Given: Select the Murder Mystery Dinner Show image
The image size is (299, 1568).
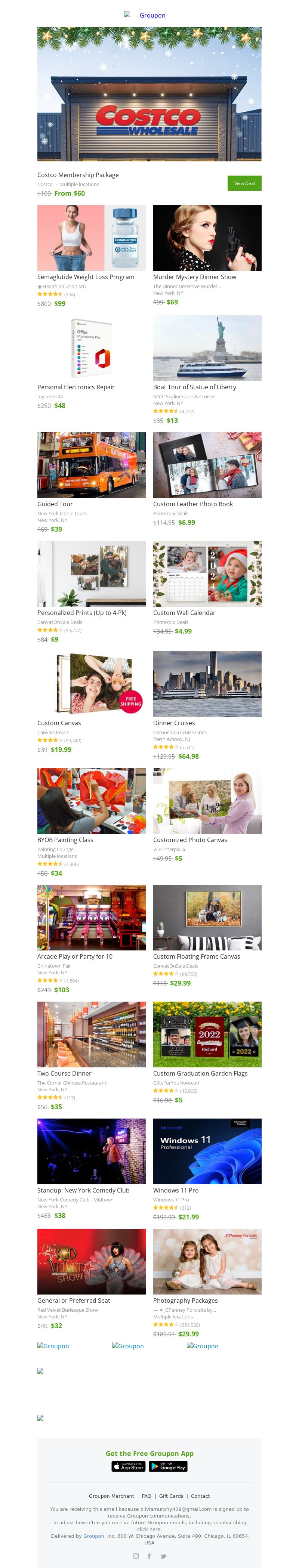Looking at the screenshot, I should (207, 238).
